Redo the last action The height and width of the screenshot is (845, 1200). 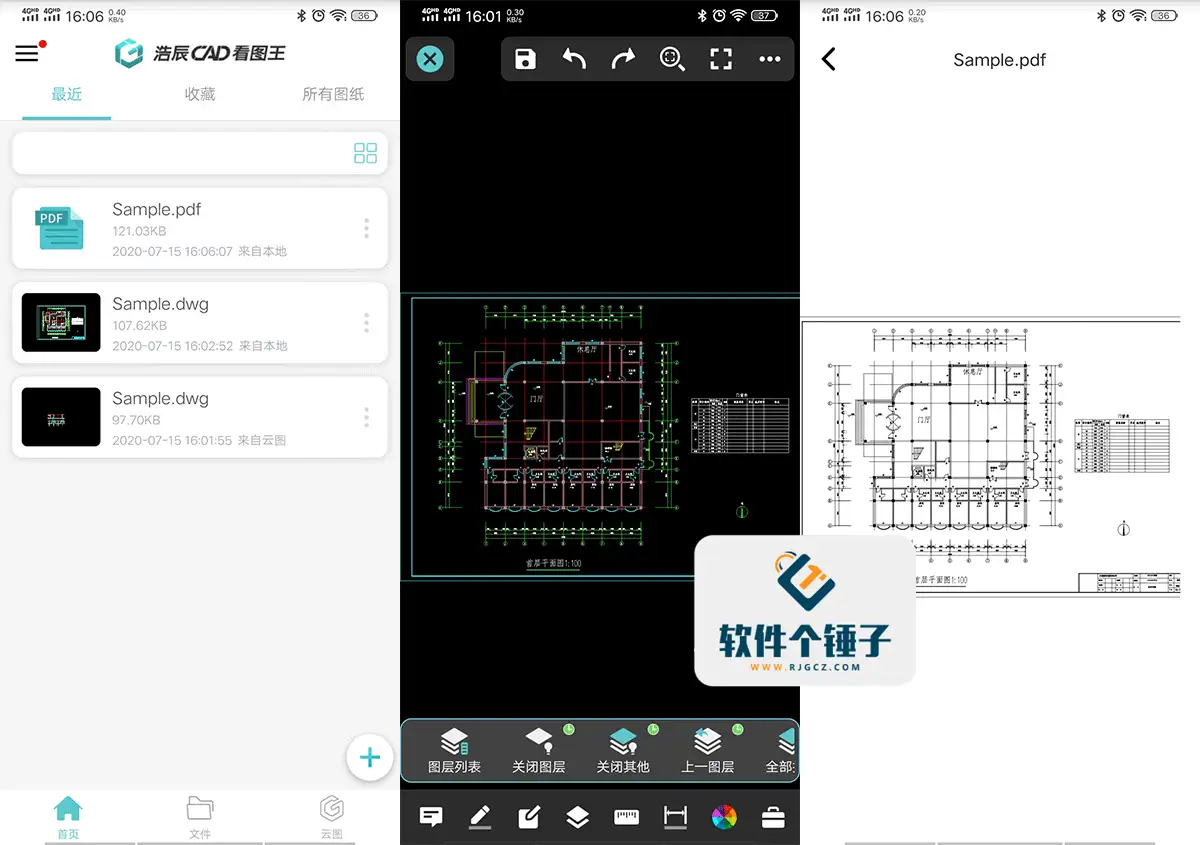(x=623, y=59)
